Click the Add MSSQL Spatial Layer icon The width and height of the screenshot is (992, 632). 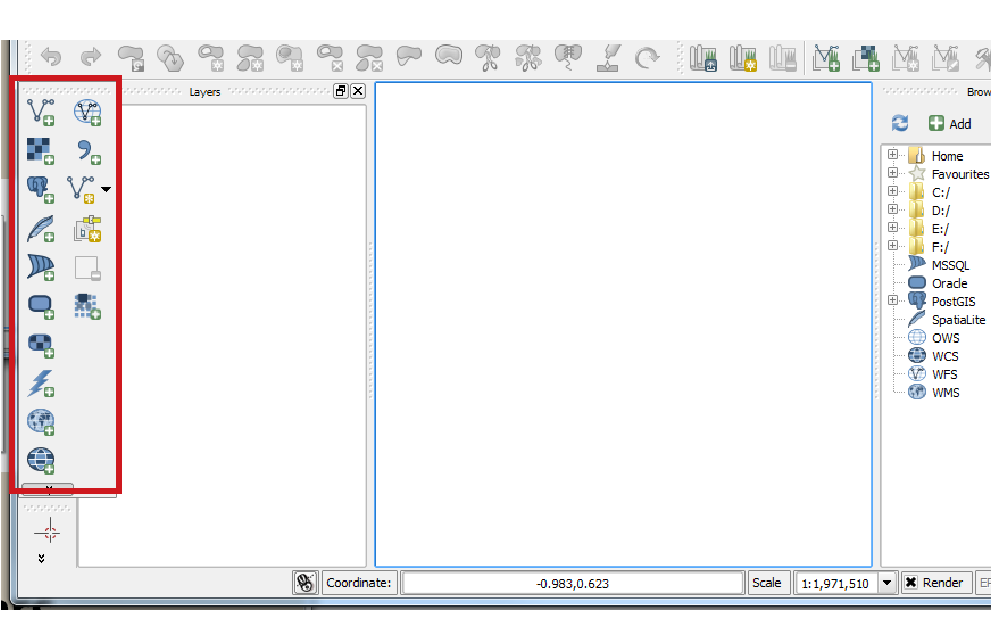pyautogui.click(x=40, y=268)
